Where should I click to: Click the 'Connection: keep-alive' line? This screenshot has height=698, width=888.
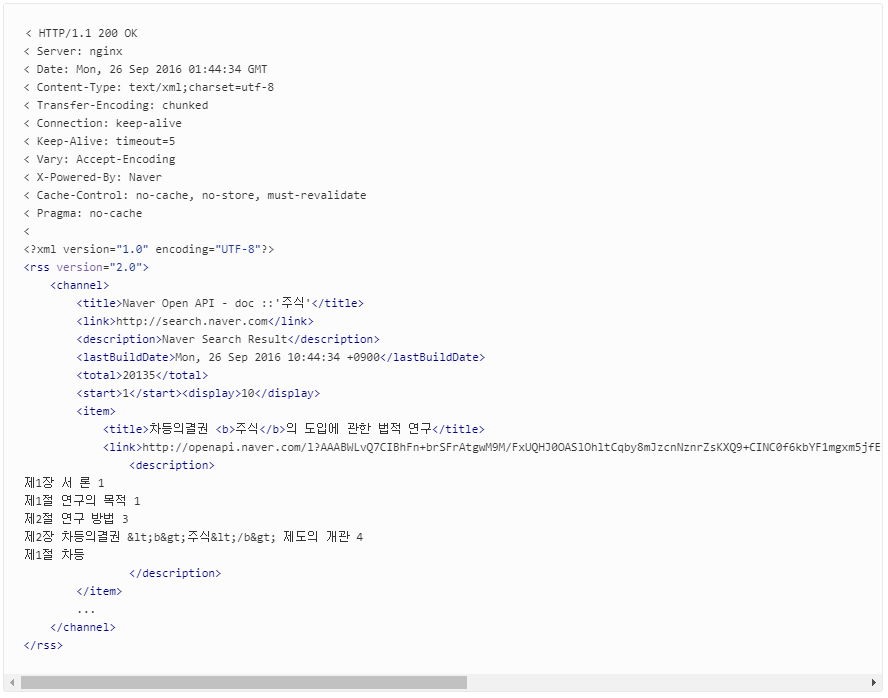103,123
